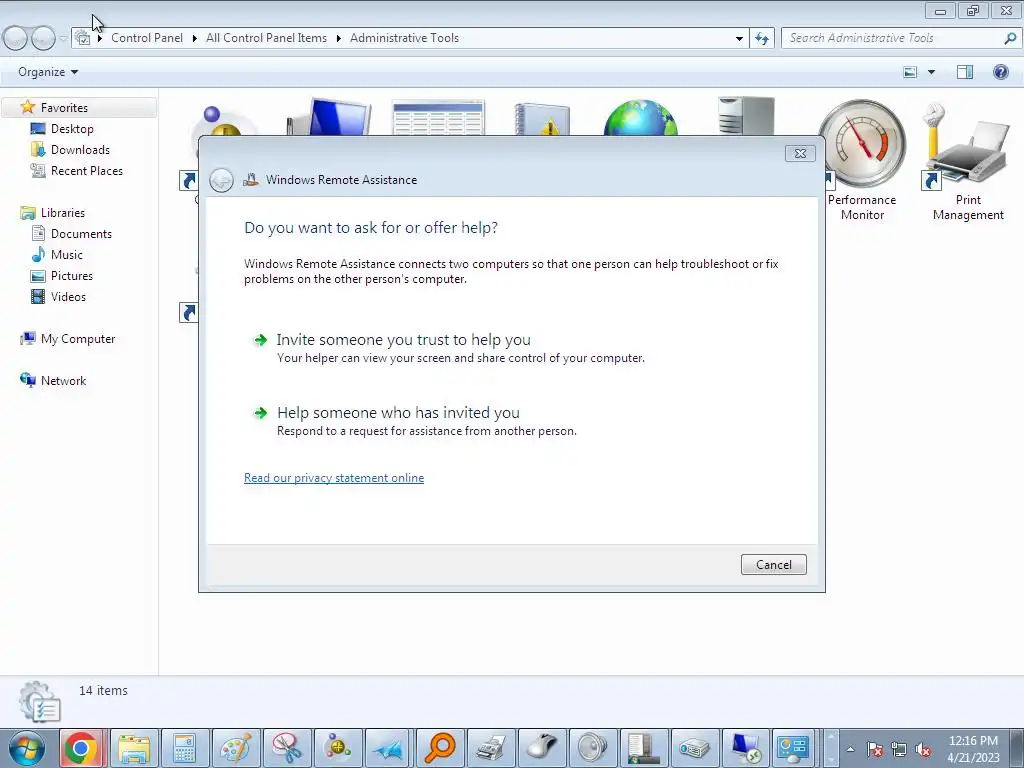Select Libraries in the navigation pane
This screenshot has width=1024, height=768.
click(63, 213)
